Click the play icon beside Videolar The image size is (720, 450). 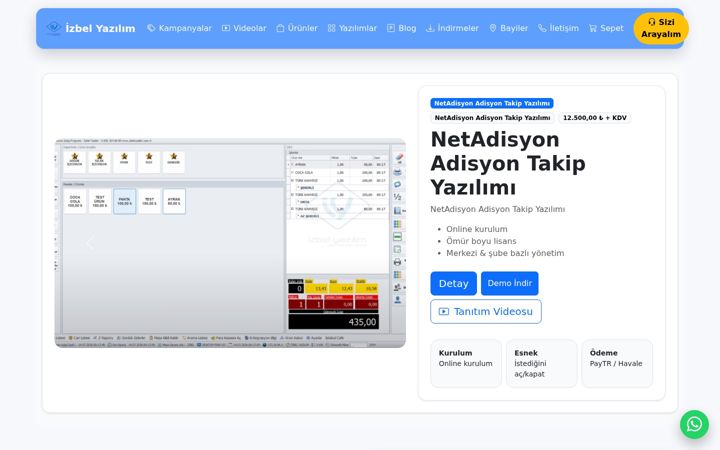(226, 28)
